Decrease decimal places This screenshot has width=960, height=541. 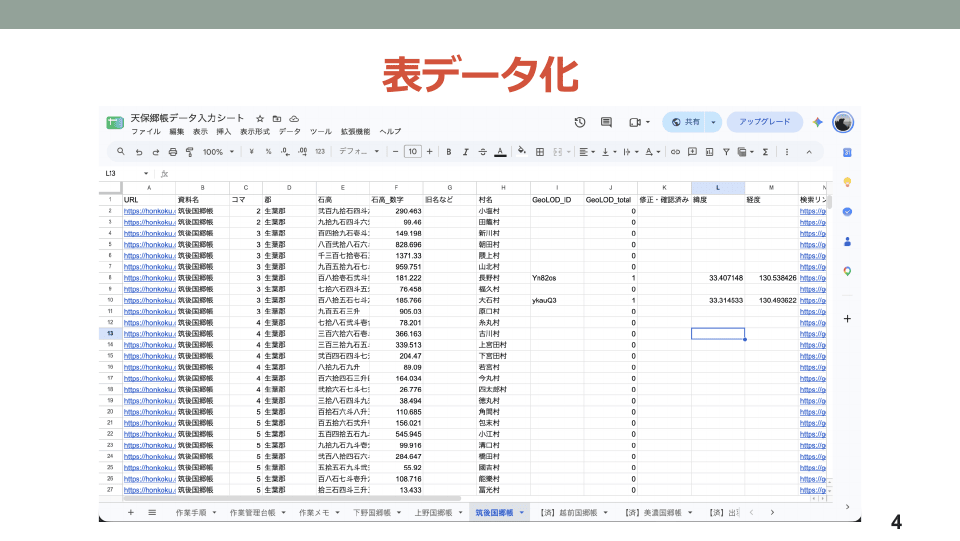tap(285, 152)
